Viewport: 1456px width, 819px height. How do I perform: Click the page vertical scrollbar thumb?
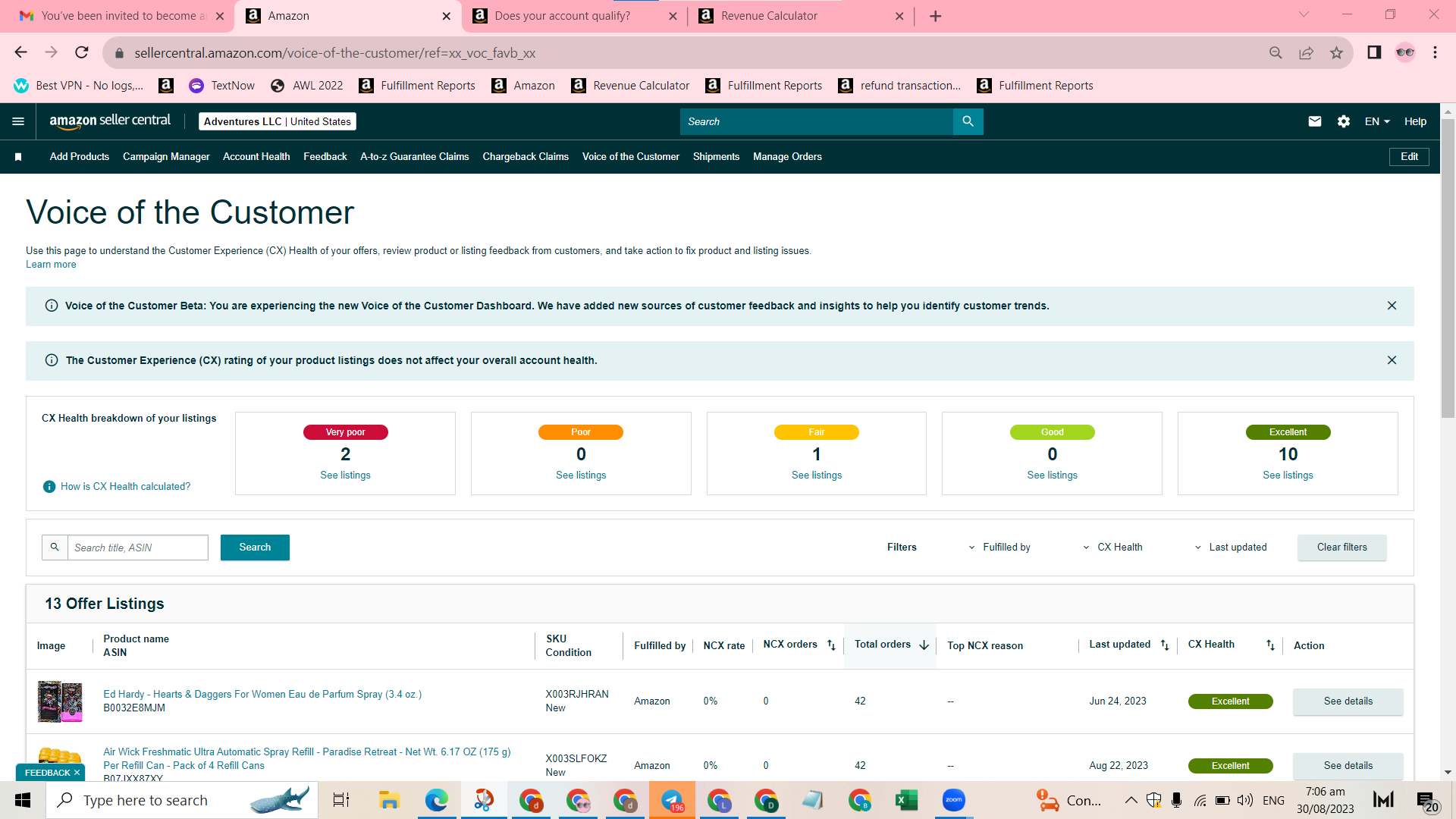[x=1448, y=269]
